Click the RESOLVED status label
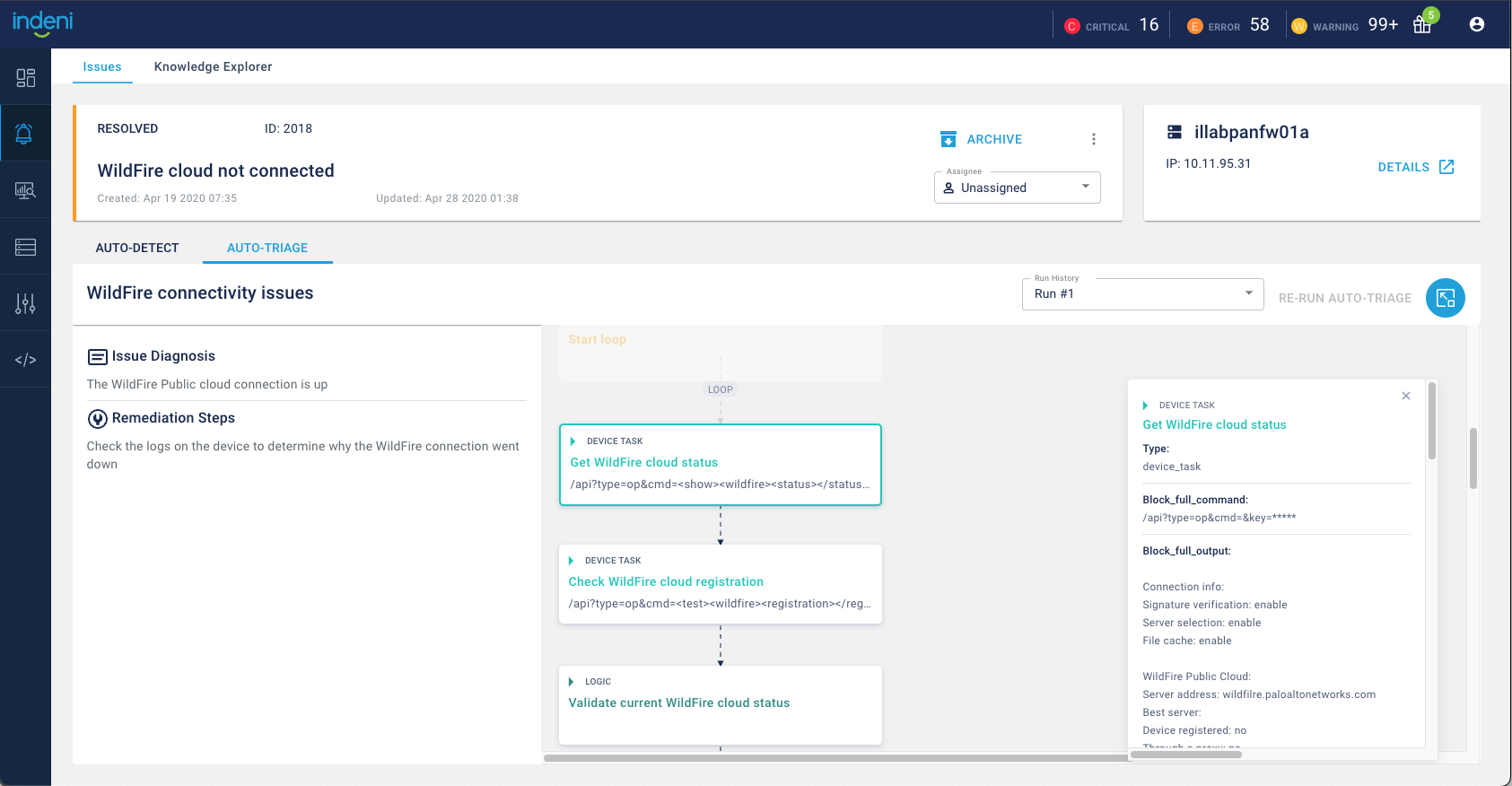1512x786 pixels. pyautogui.click(x=127, y=128)
